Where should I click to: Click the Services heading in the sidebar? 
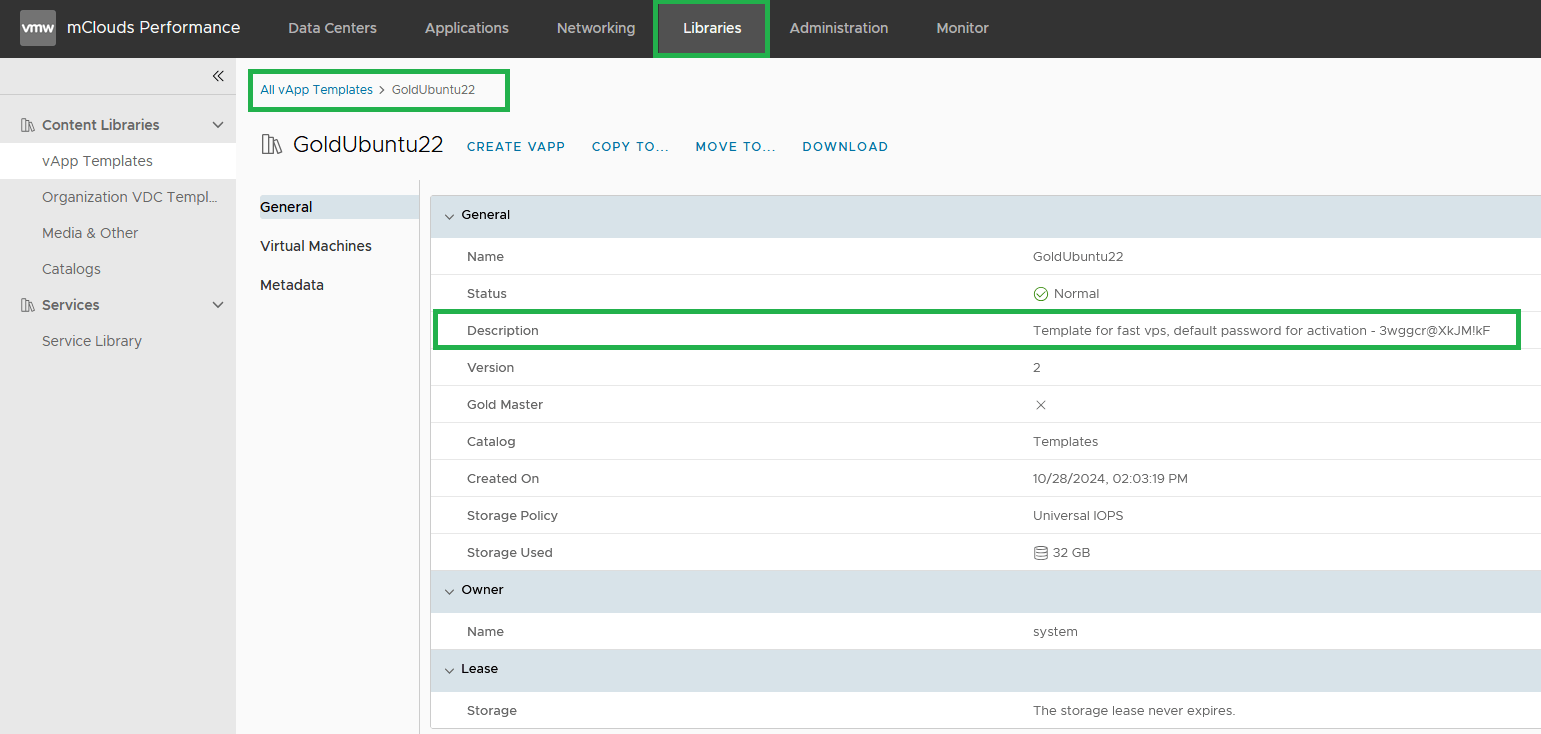70,305
